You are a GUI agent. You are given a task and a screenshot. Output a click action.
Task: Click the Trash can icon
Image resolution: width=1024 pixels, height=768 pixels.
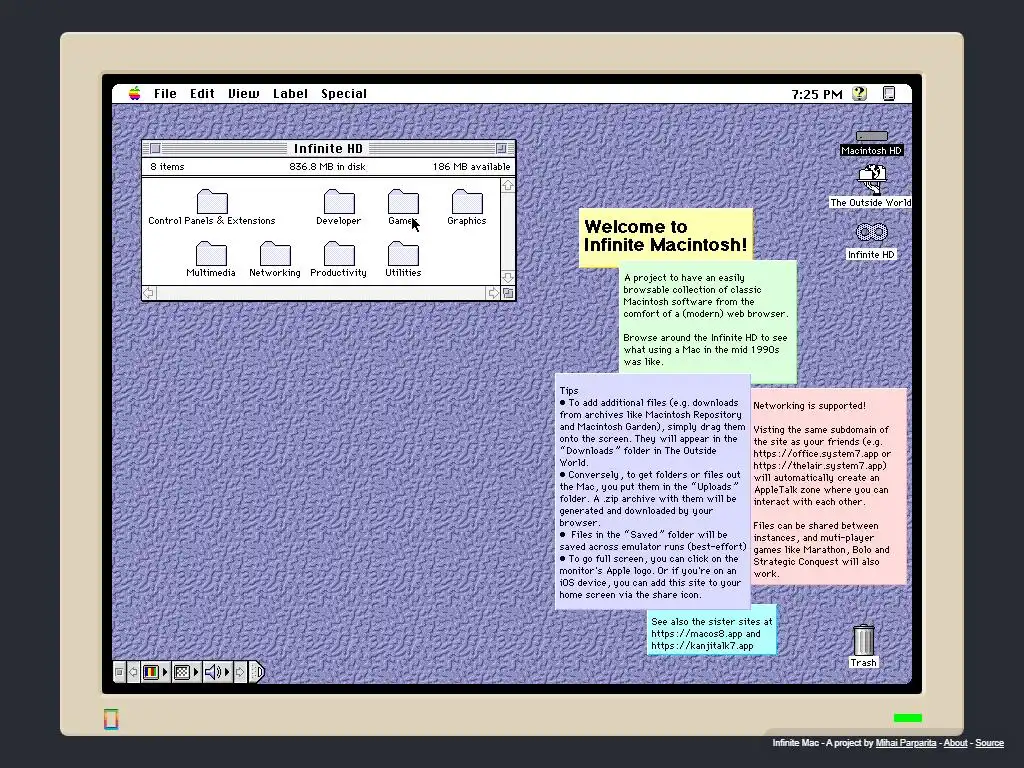click(863, 640)
